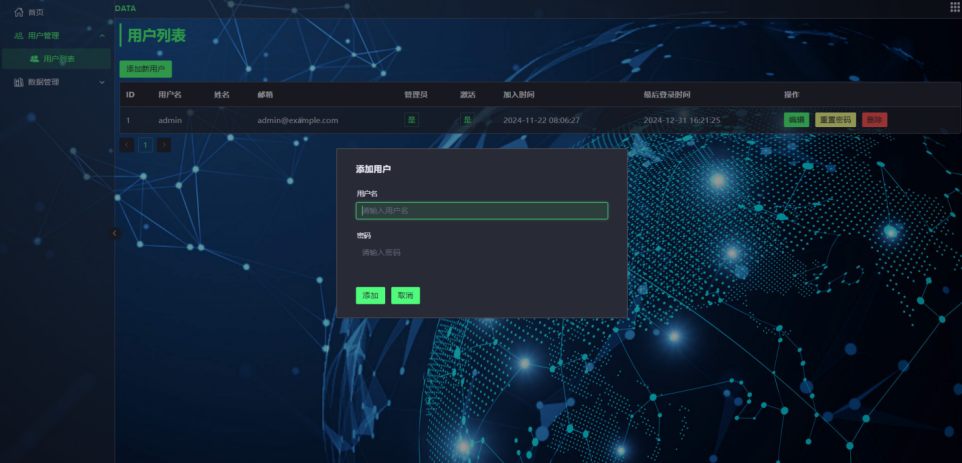Click the 用户名 column header
The height and width of the screenshot is (463, 962).
(170, 95)
